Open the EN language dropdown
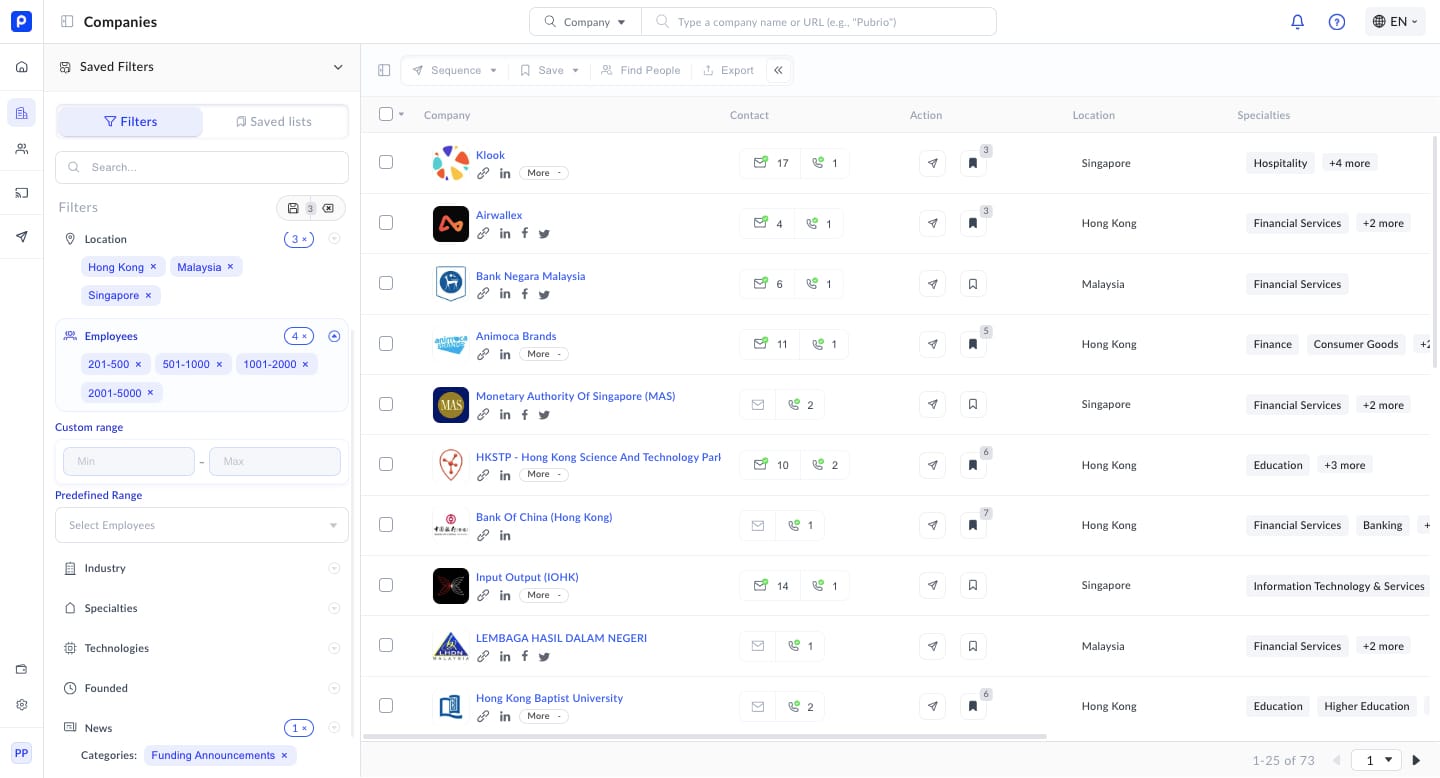Viewport: 1440px width, 778px height. pyautogui.click(x=1395, y=22)
